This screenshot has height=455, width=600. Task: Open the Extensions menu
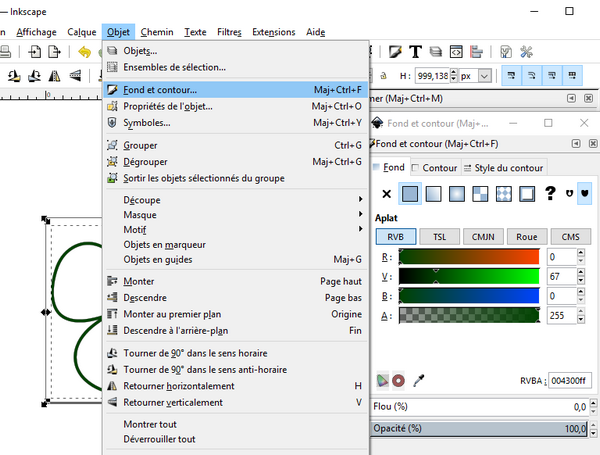point(274,32)
